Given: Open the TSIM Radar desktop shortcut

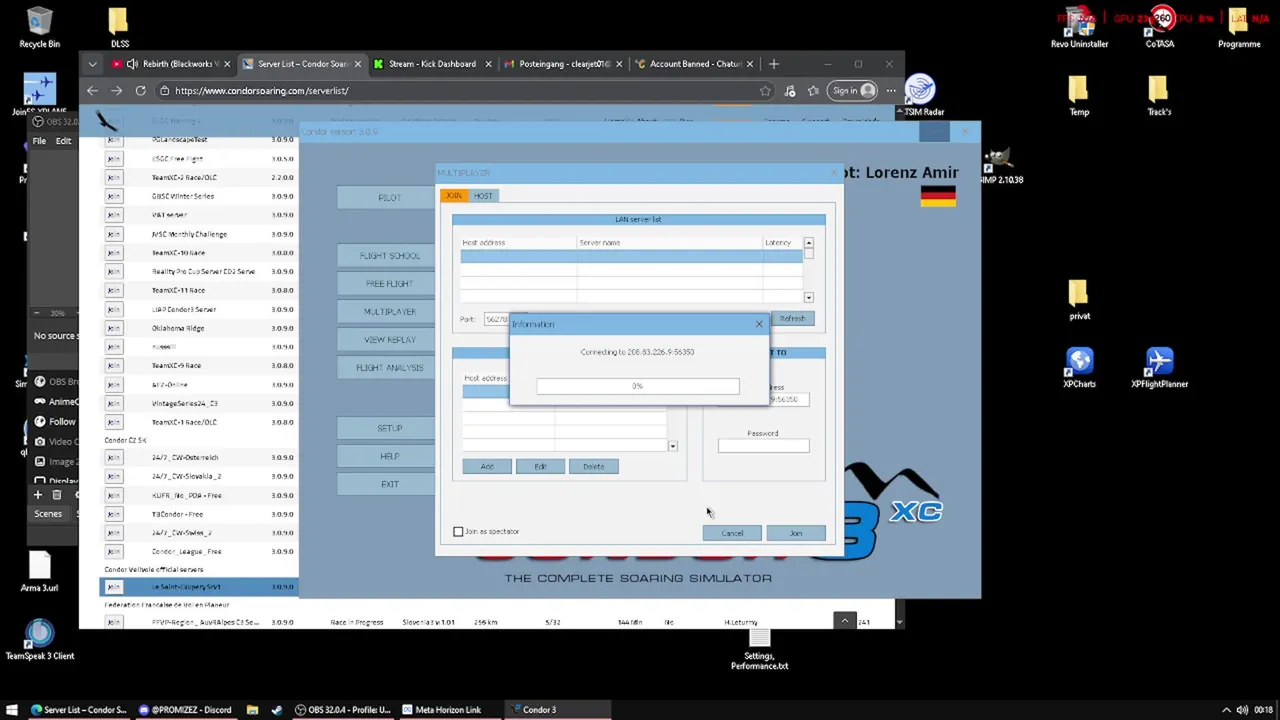Looking at the screenshot, I should (x=922, y=96).
